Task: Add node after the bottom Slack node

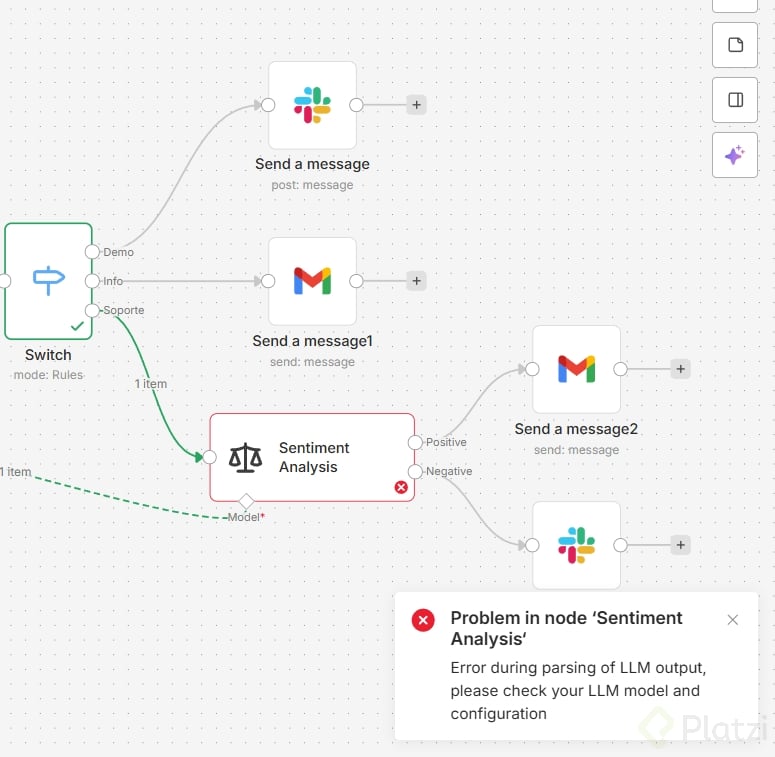Action: 681,545
